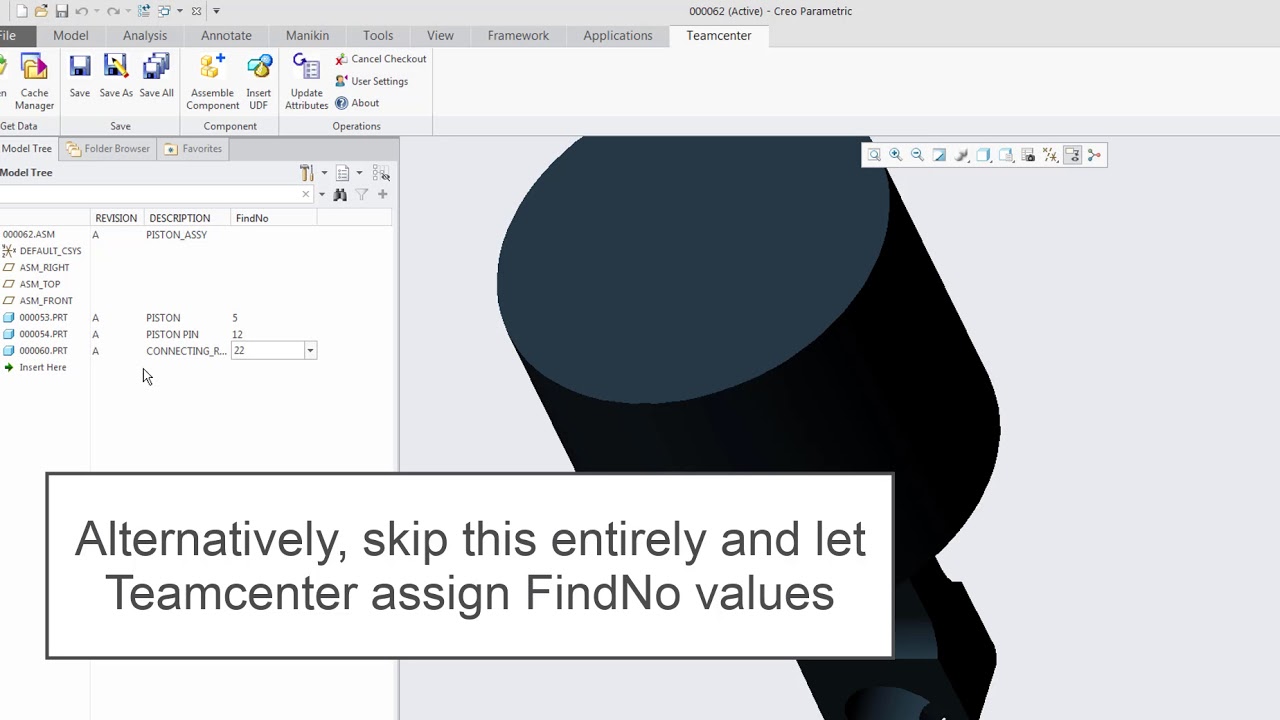Click the Refit view icon in graphics toolbar
Viewport: 1280px width, 720px height.
pos(874,155)
